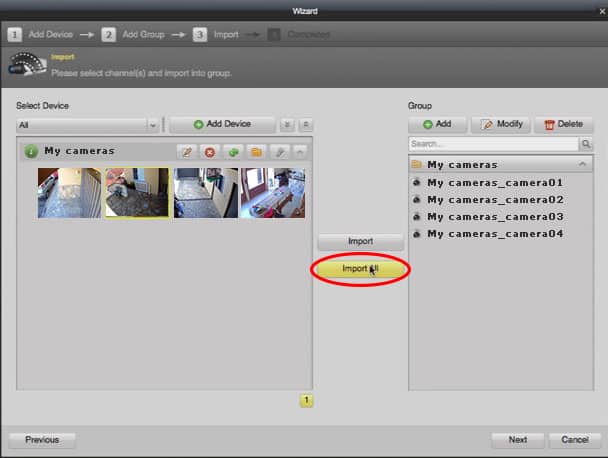This screenshot has width=608, height=458.
Task: Click the magnifier search icon in Group panel
Action: tap(587, 145)
